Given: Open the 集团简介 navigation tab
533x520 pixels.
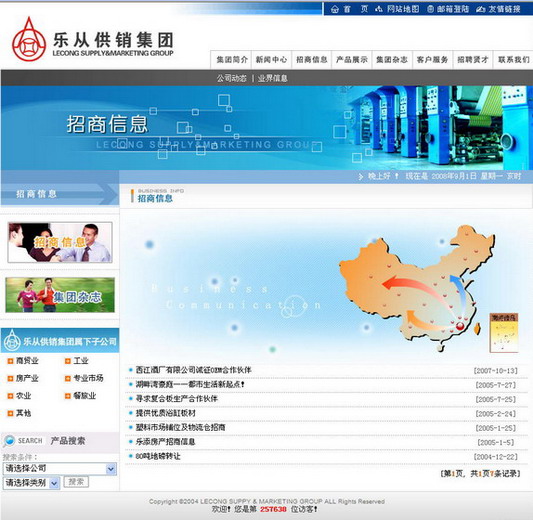Looking at the screenshot, I should point(232,60).
